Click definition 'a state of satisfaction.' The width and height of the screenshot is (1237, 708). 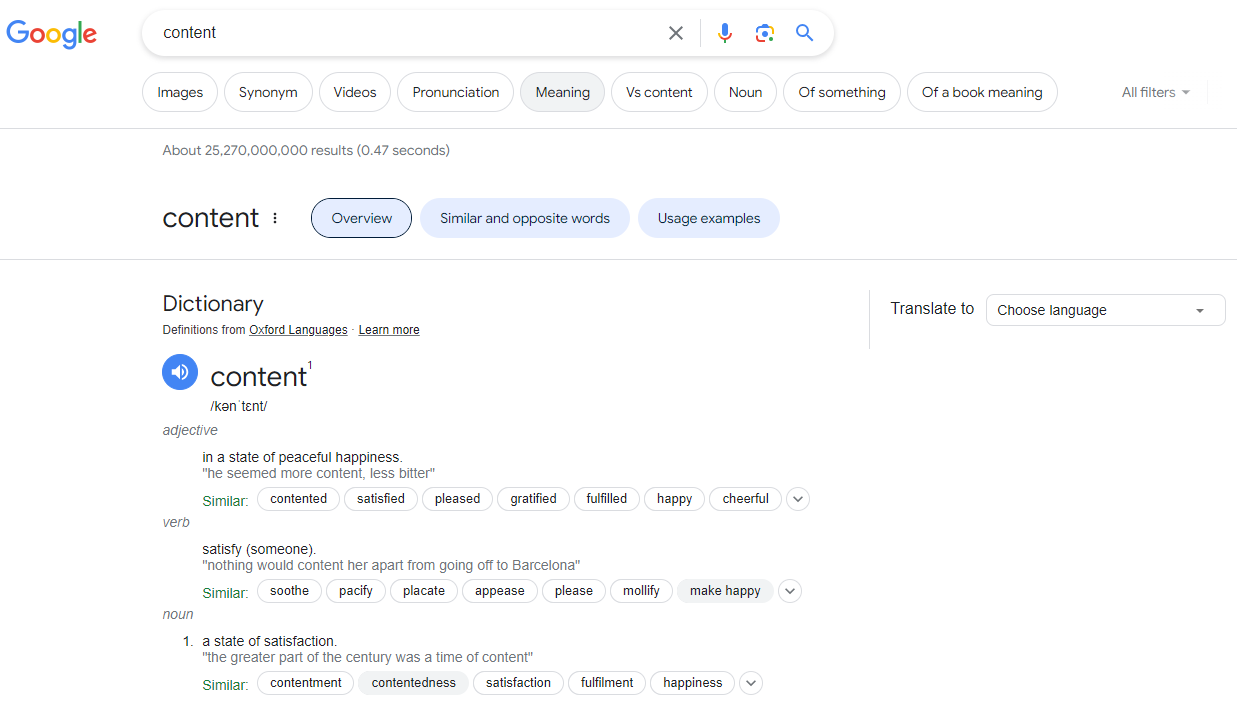[269, 641]
